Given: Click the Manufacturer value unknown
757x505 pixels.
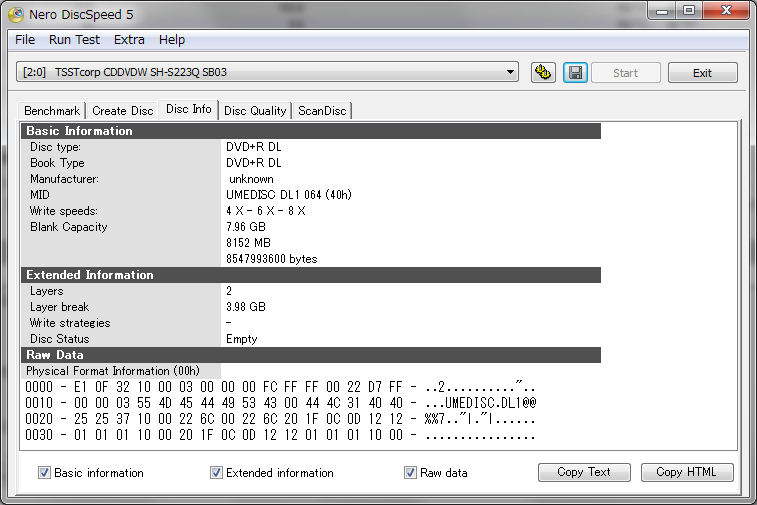Looking at the screenshot, I should click(x=251, y=179).
